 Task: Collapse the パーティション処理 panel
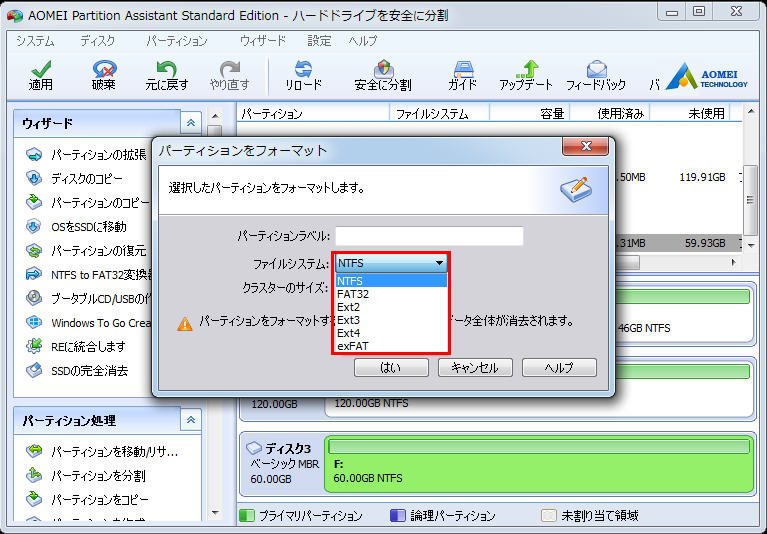pos(191,420)
